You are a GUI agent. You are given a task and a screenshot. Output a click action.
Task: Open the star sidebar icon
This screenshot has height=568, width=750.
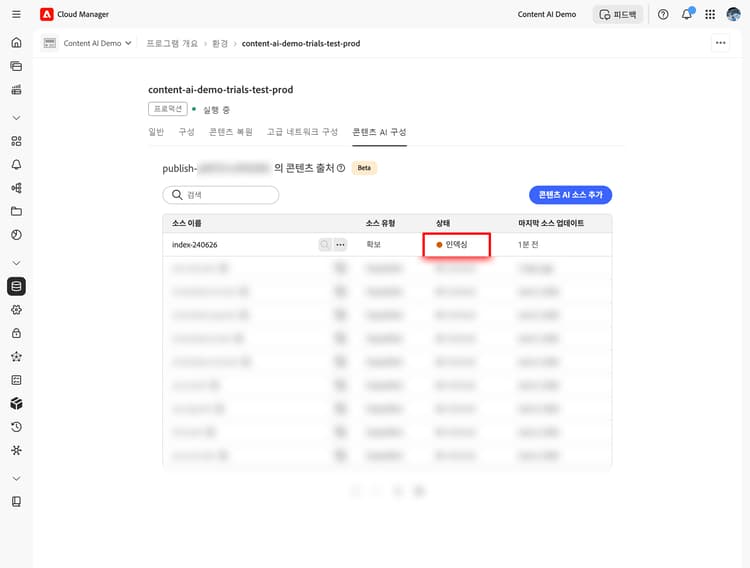[16, 356]
